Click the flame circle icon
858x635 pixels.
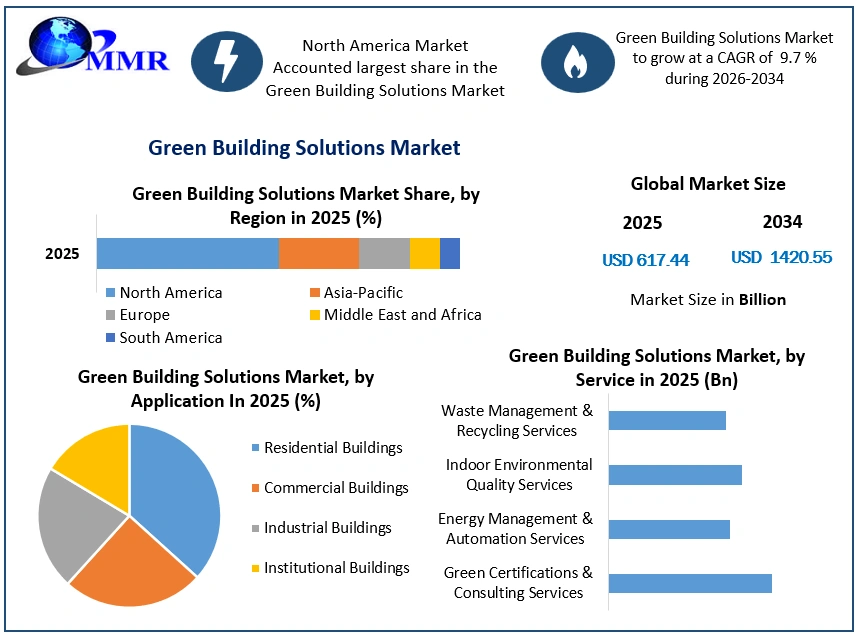pos(577,62)
